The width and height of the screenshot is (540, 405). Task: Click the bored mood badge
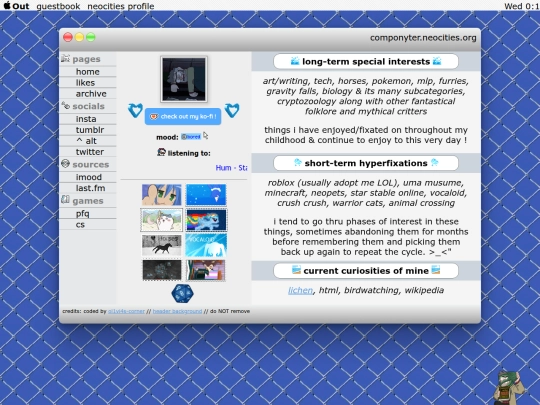click(191, 137)
